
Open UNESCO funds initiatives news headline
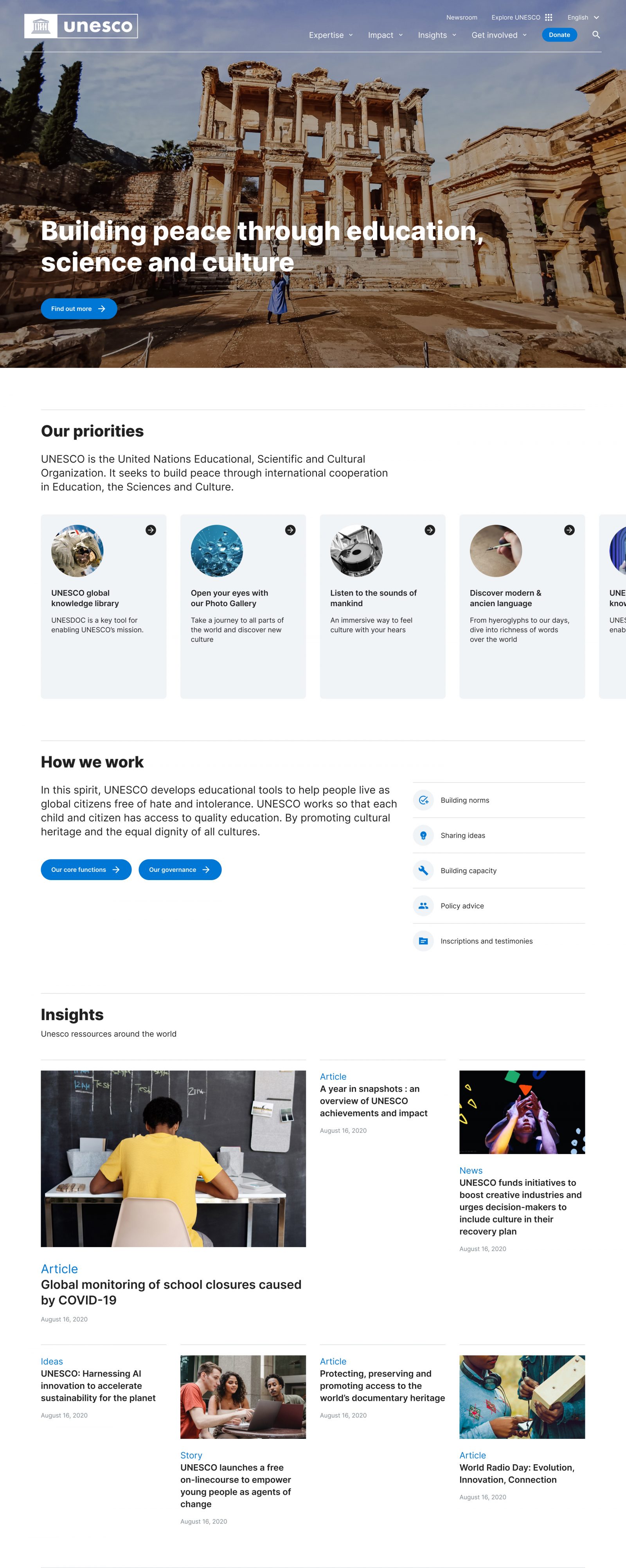coord(521,1206)
